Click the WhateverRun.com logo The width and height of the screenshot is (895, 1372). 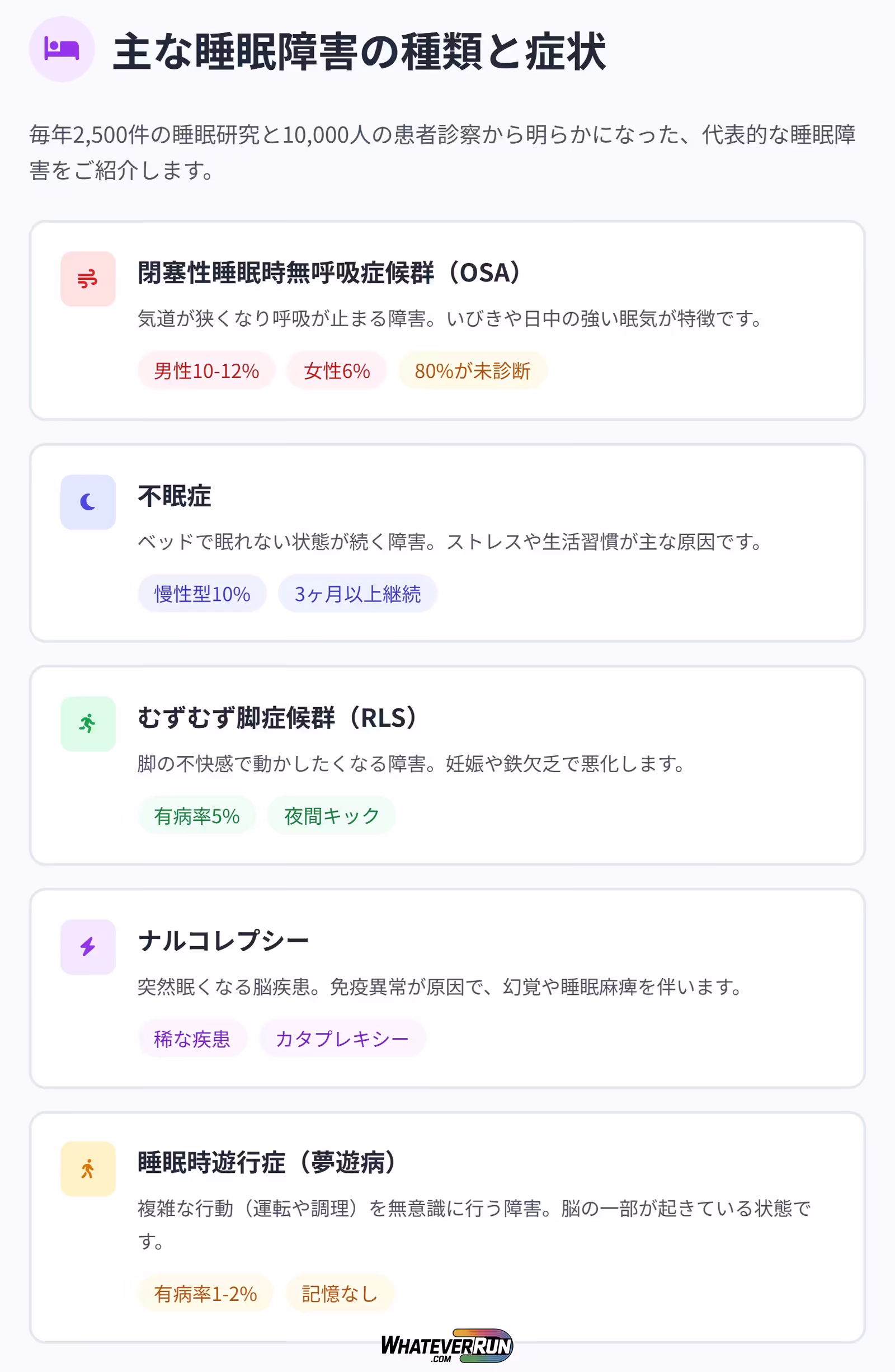pos(446,1346)
